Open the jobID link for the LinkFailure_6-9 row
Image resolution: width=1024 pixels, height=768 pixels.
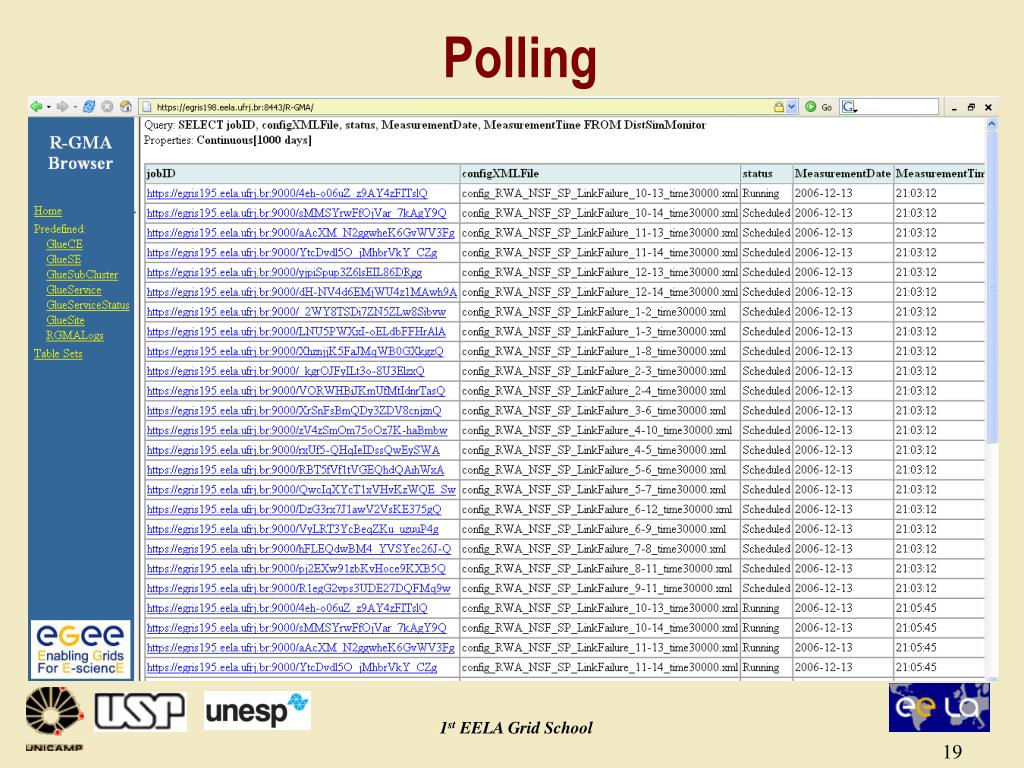293,529
